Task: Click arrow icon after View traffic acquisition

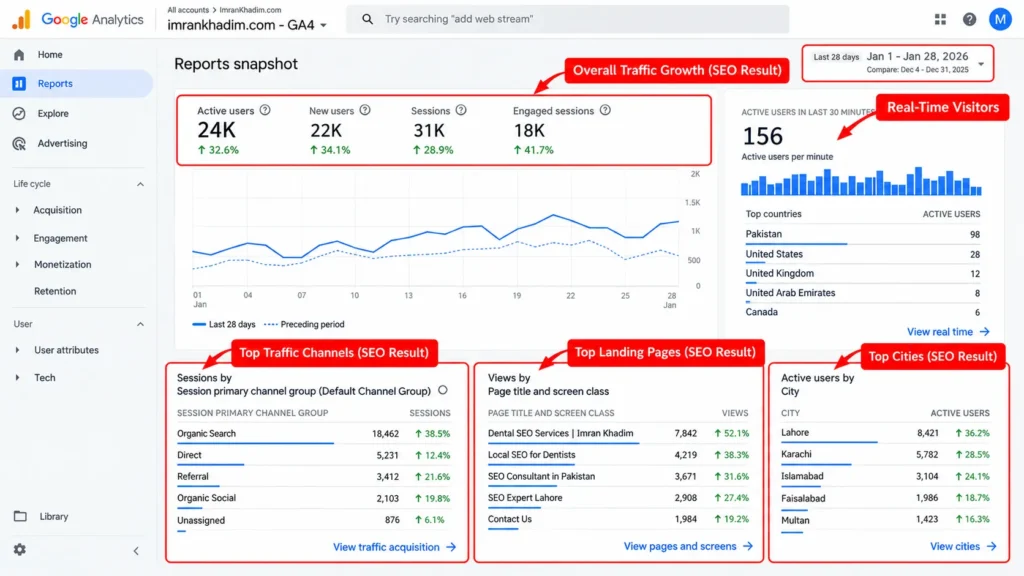Action: pos(451,547)
